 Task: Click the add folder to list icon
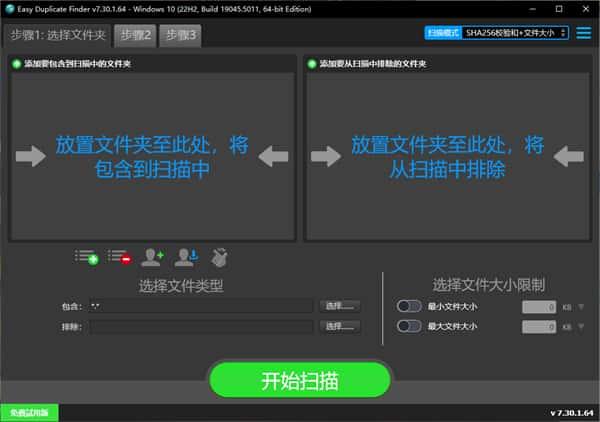coord(86,257)
